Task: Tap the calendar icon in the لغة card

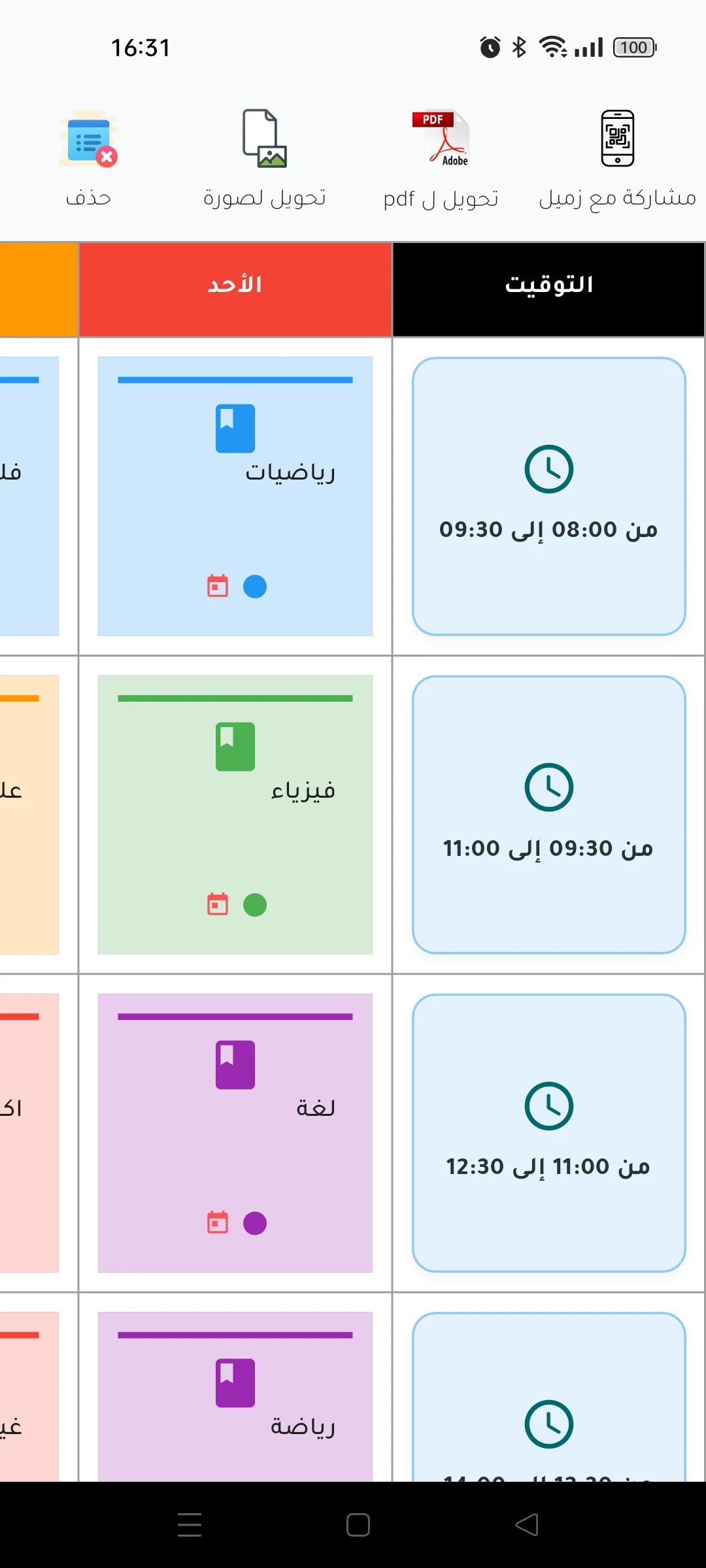Action: [x=218, y=1222]
